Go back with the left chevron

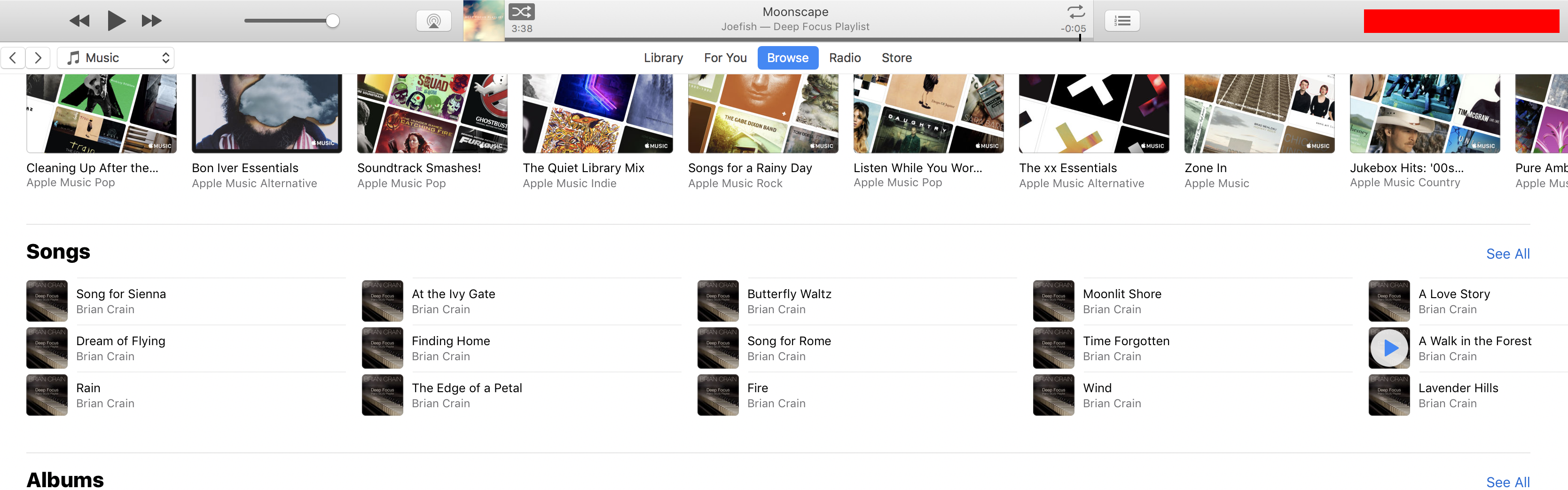pyautogui.click(x=13, y=58)
